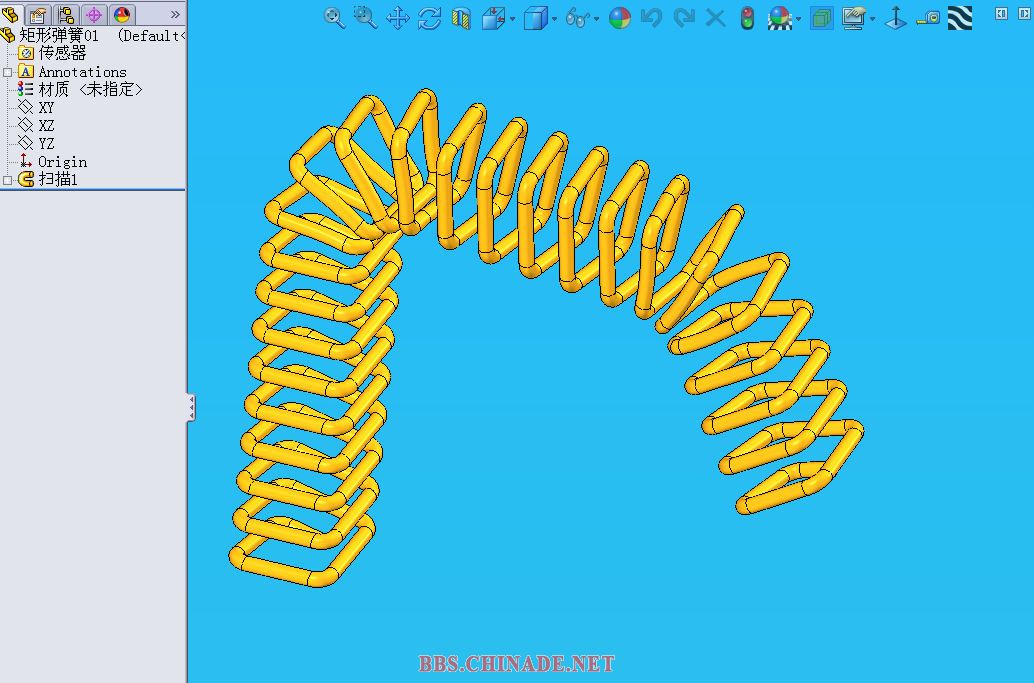This screenshot has width=1034, height=683.
Task: Click the View Settings monitor icon
Action: coord(854,18)
